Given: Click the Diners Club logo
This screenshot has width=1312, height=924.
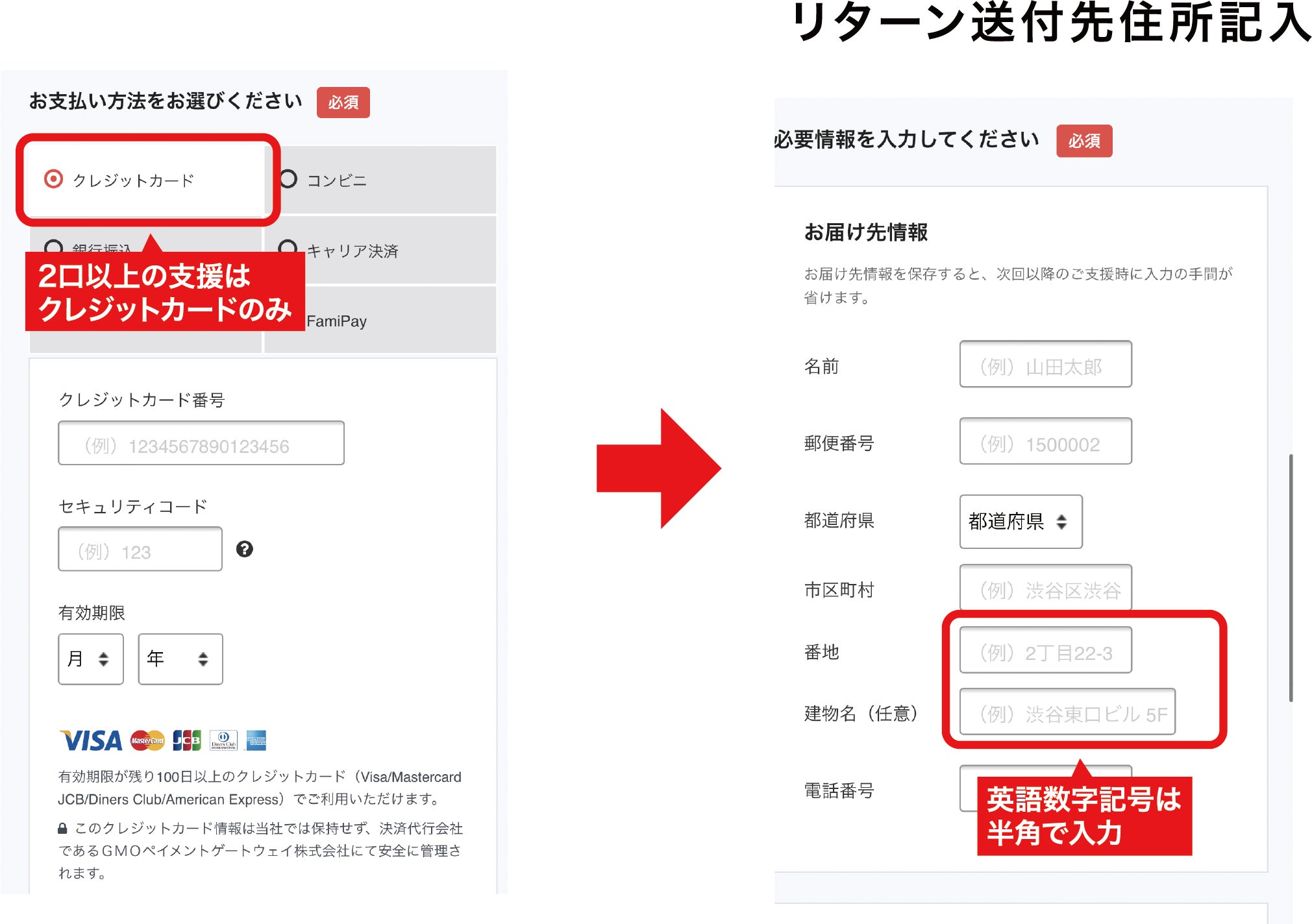Looking at the screenshot, I should (223, 740).
